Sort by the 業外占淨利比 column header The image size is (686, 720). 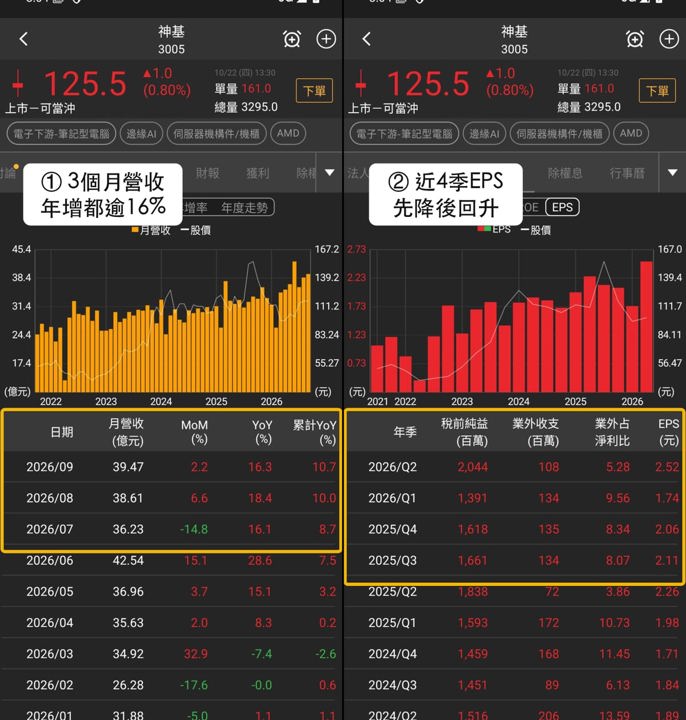point(613,432)
